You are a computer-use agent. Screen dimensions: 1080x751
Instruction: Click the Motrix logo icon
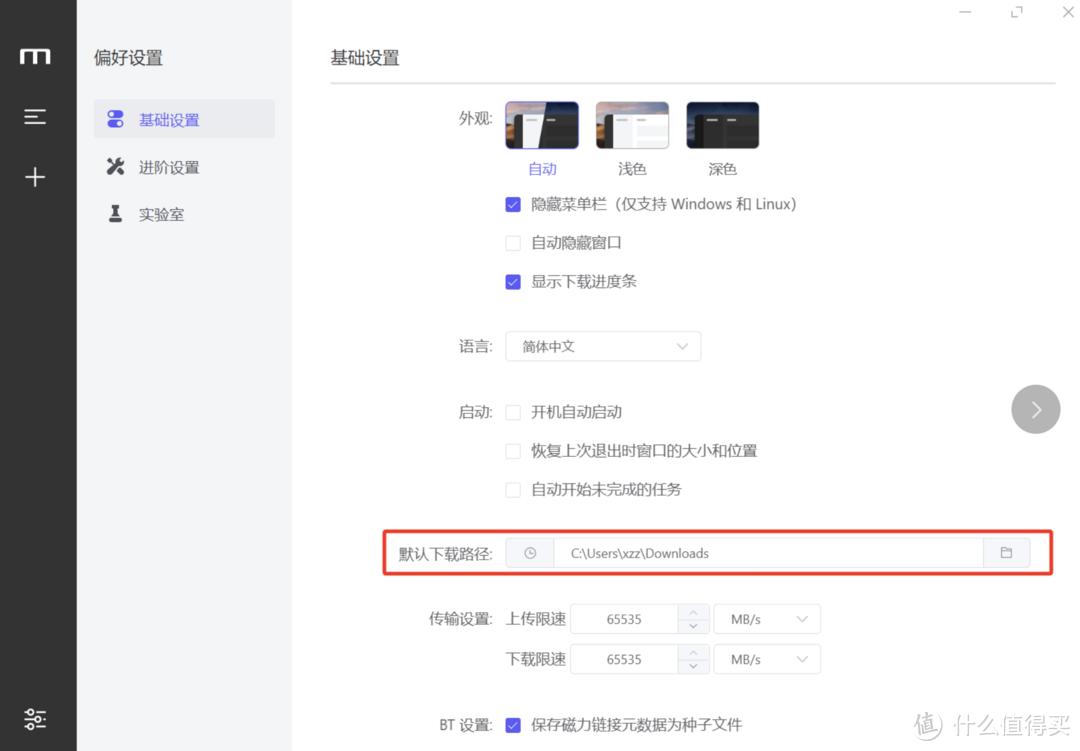coord(35,56)
